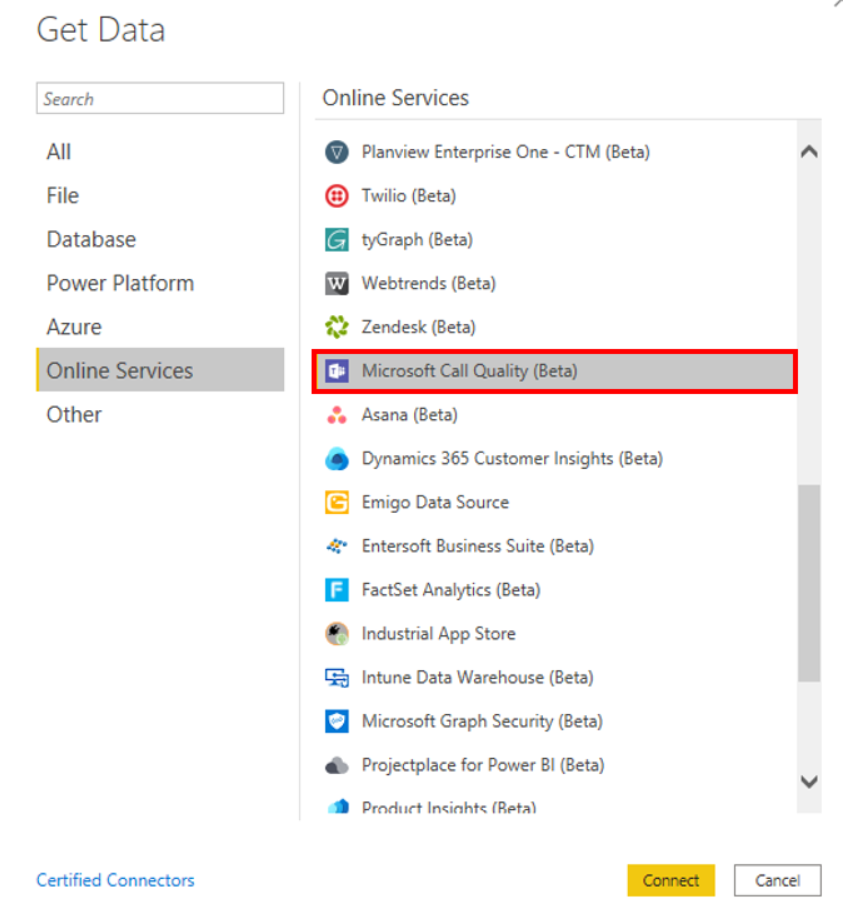
Task: Open the Certified Connectors link
Action: coord(115,880)
